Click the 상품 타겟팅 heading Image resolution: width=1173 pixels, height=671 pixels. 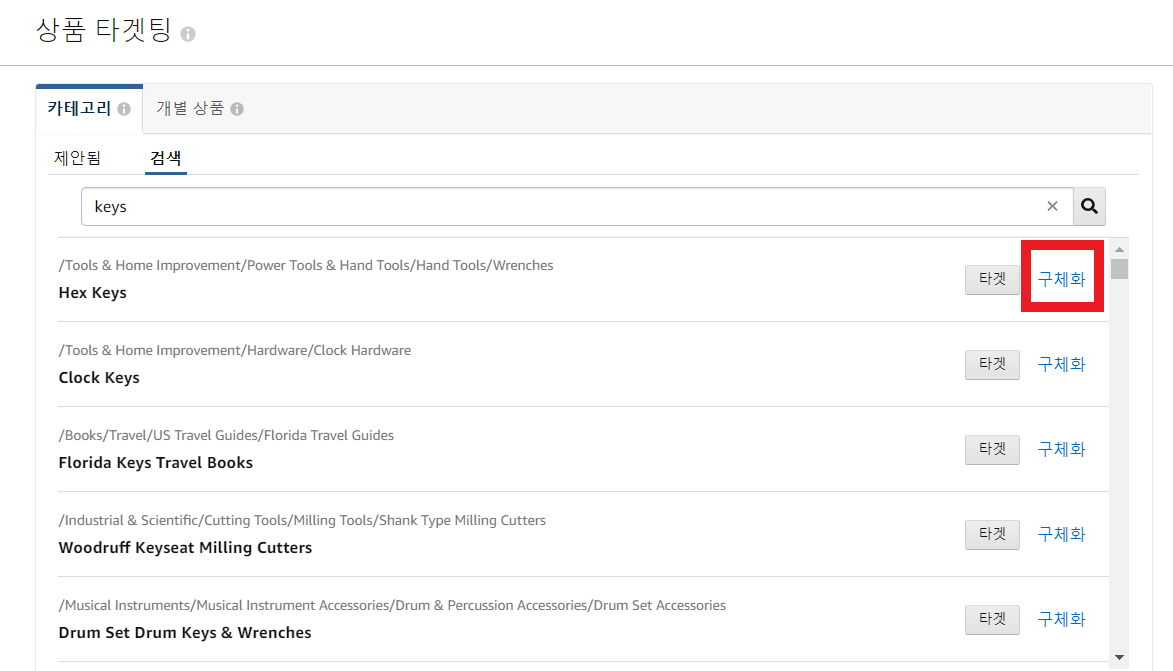(104, 30)
